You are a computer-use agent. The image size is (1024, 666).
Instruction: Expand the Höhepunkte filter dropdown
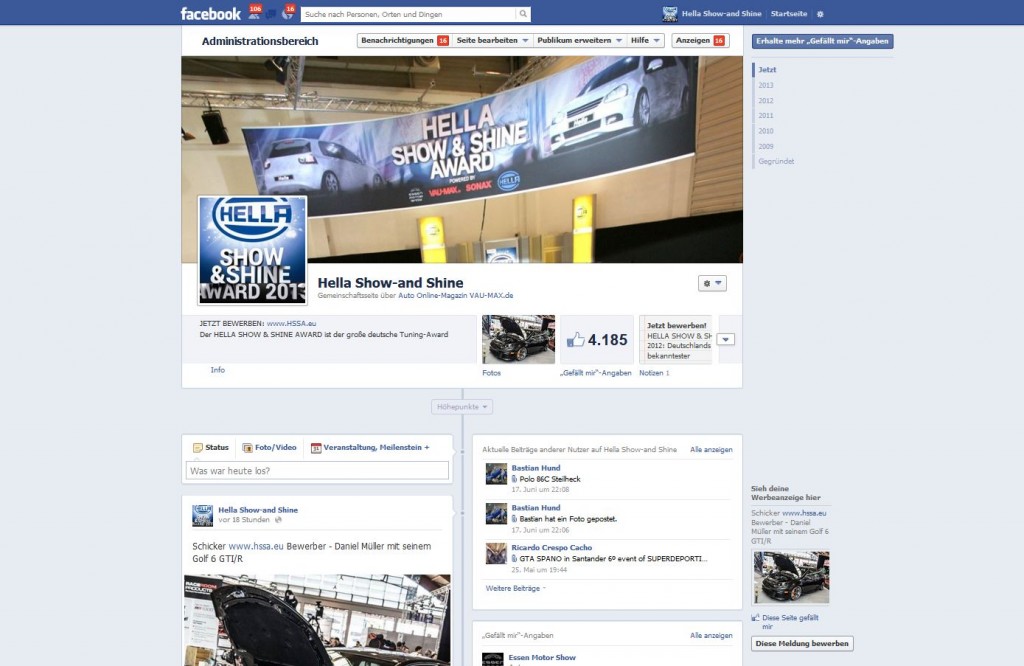pyautogui.click(x=462, y=407)
